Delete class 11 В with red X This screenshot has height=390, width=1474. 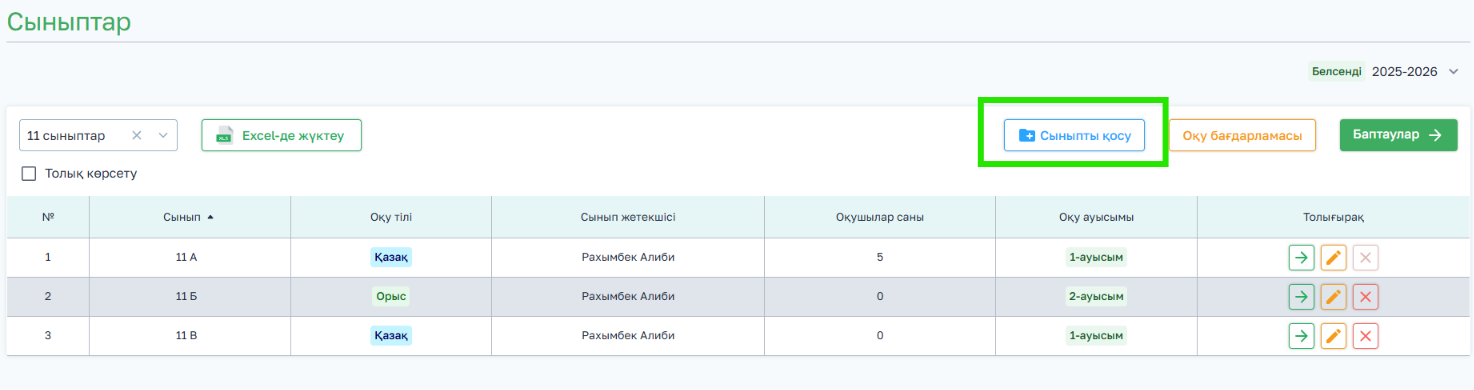point(1365,335)
